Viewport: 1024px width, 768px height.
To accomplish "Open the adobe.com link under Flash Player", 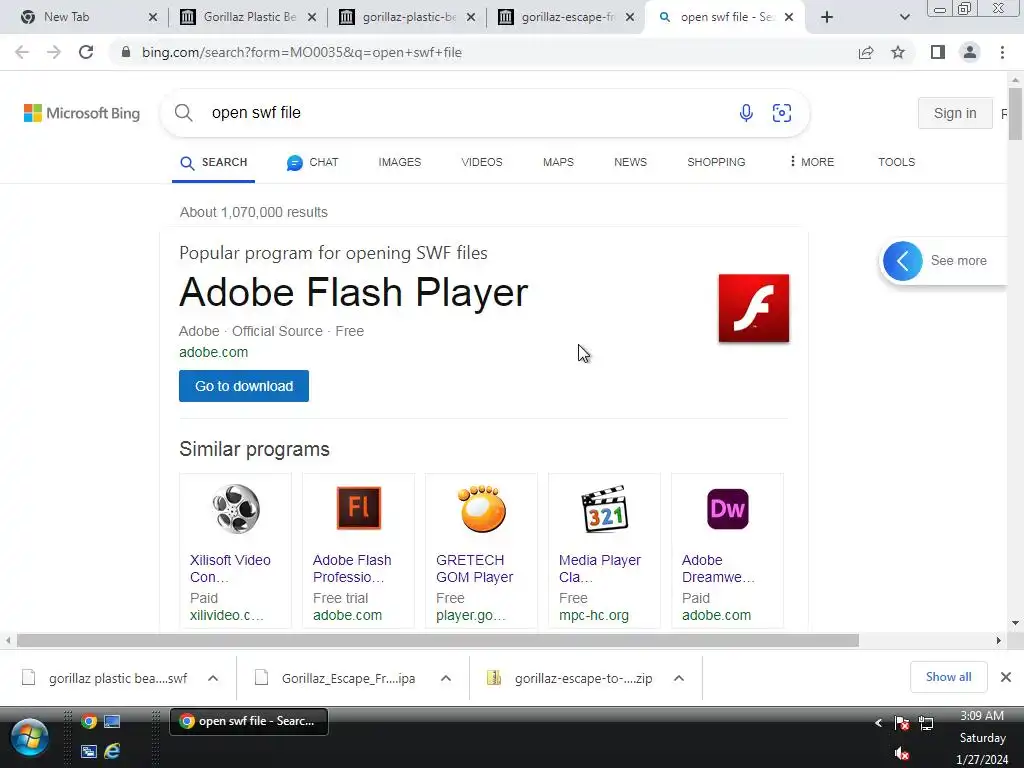I will click(214, 352).
